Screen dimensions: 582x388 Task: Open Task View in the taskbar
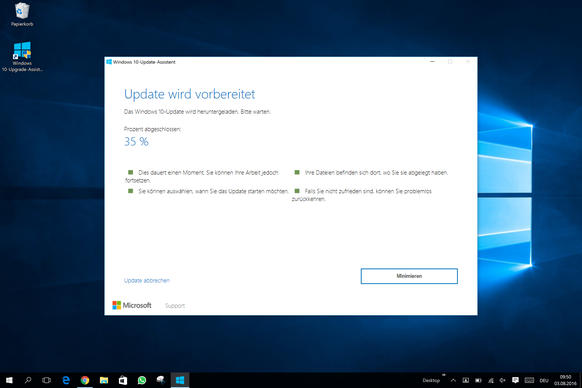tap(46, 380)
